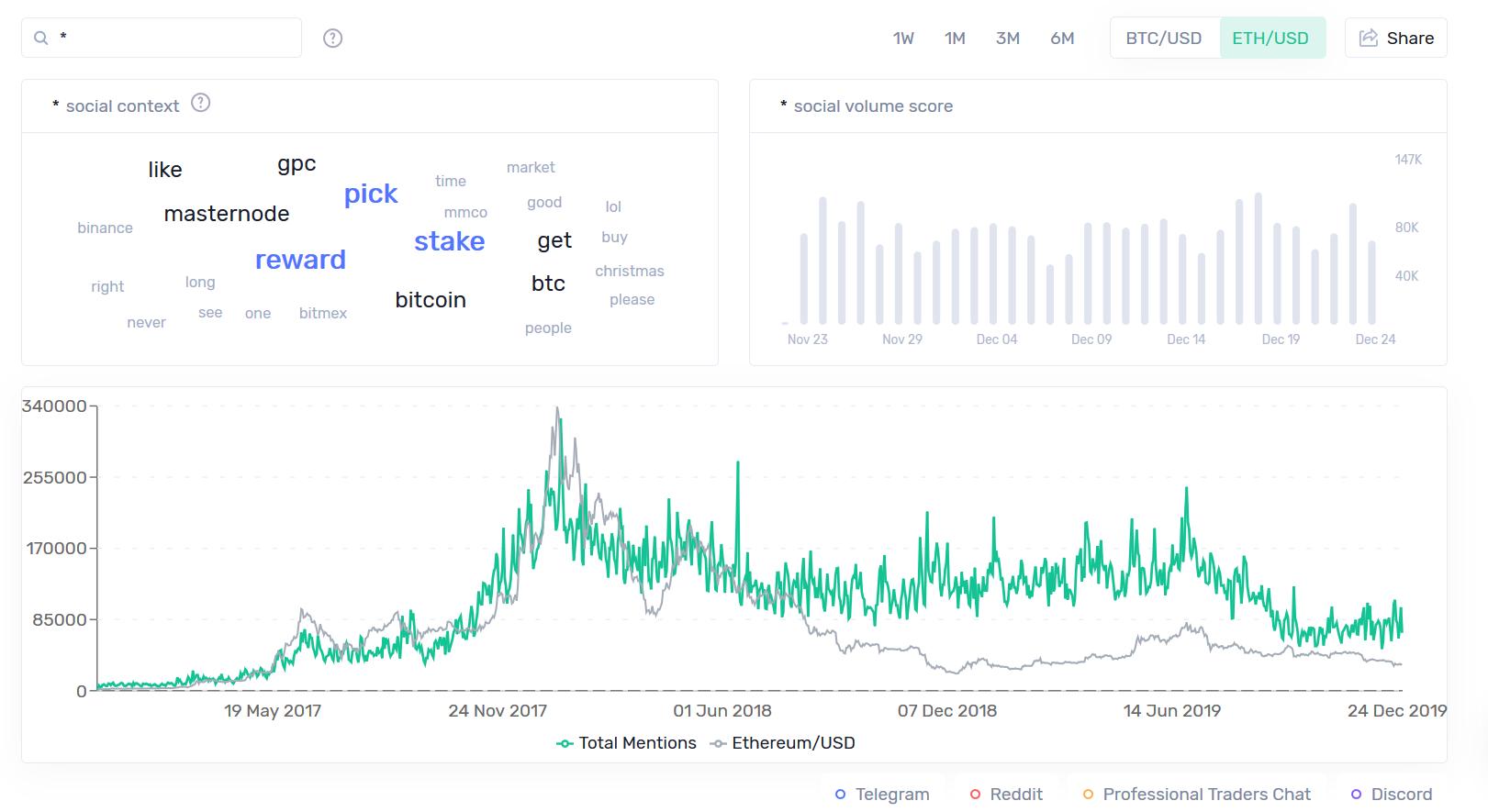This screenshot has width=1488, height=812.
Task: Select the 1M time range
Action: point(955,38)
